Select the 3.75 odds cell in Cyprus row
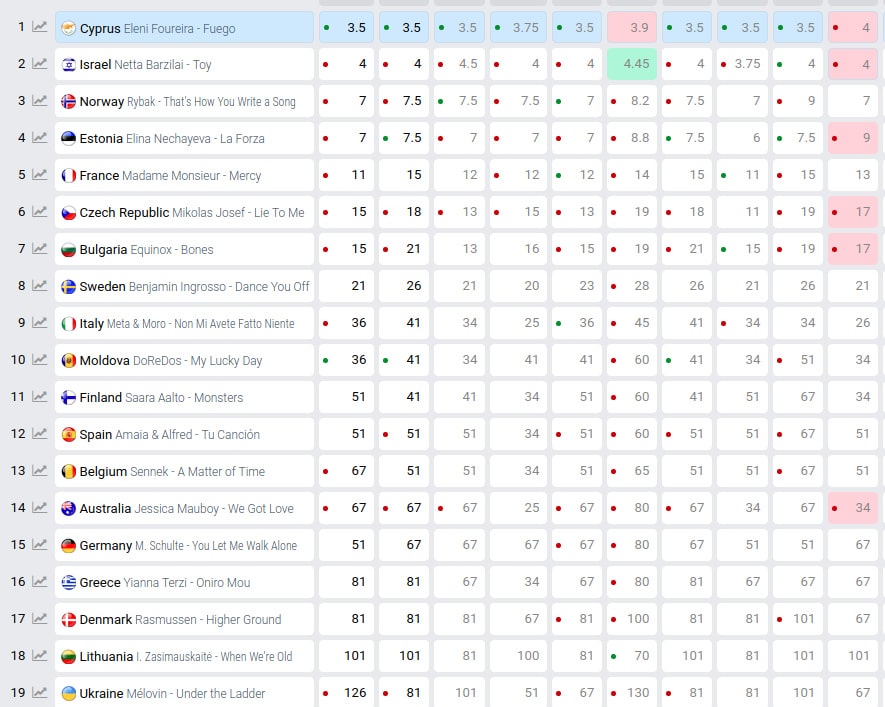This screenshot has width=885, height=707. [518, 27]
